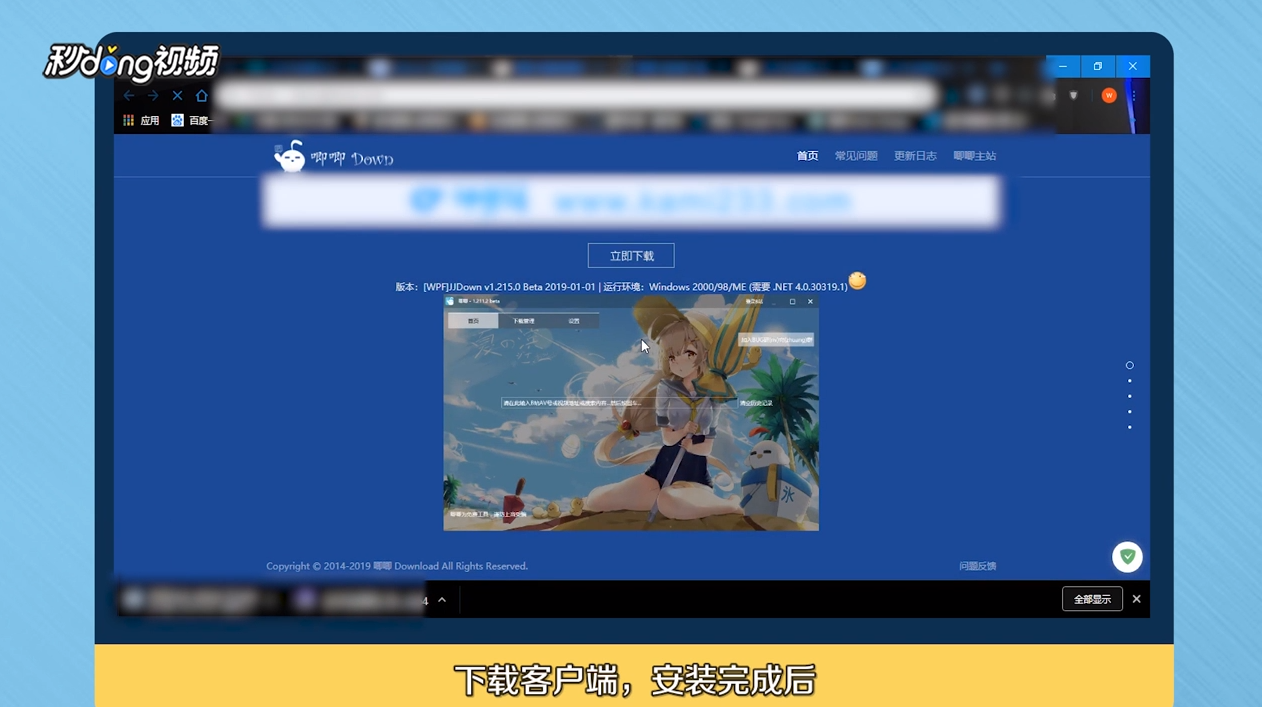Click the yellow emoji after version text
The width and height of the screenshot is (1262, 707).
pos(857,281)
